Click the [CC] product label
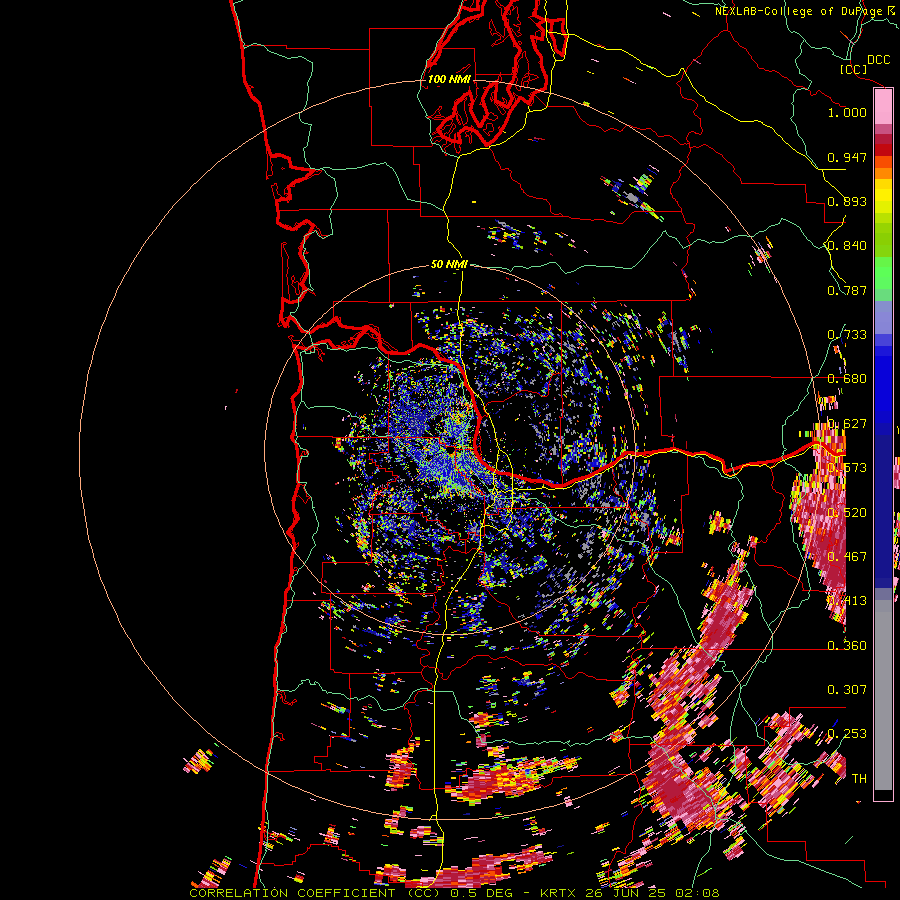Viewport: 900px width, 900px height. pyautogui.click(x=854, y=69)
